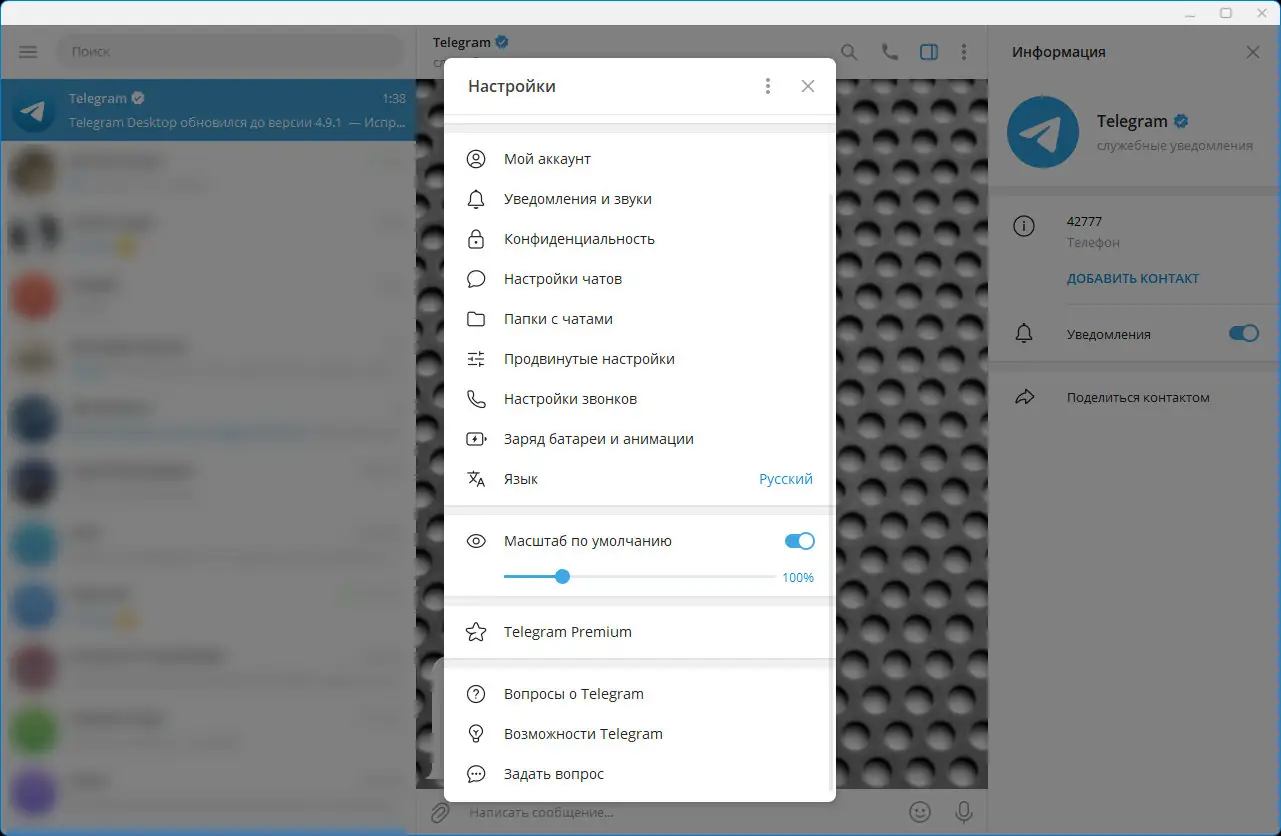Open Заряд батареи и анимации
Screen dimensions: 1281x836
pos(640,439)
